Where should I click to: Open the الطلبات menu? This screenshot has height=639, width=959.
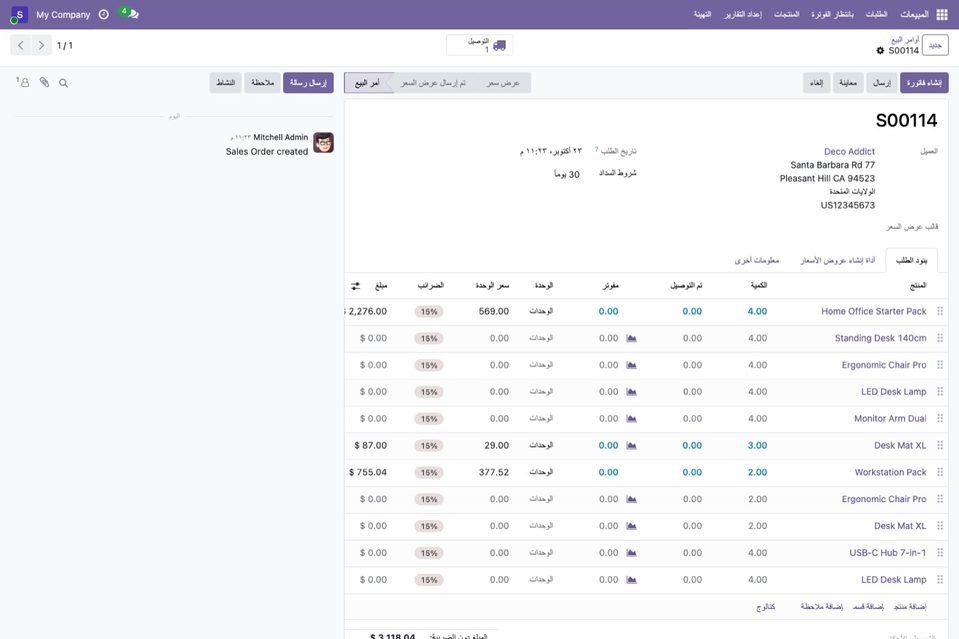pyautogui.click(x=876, y=14)
